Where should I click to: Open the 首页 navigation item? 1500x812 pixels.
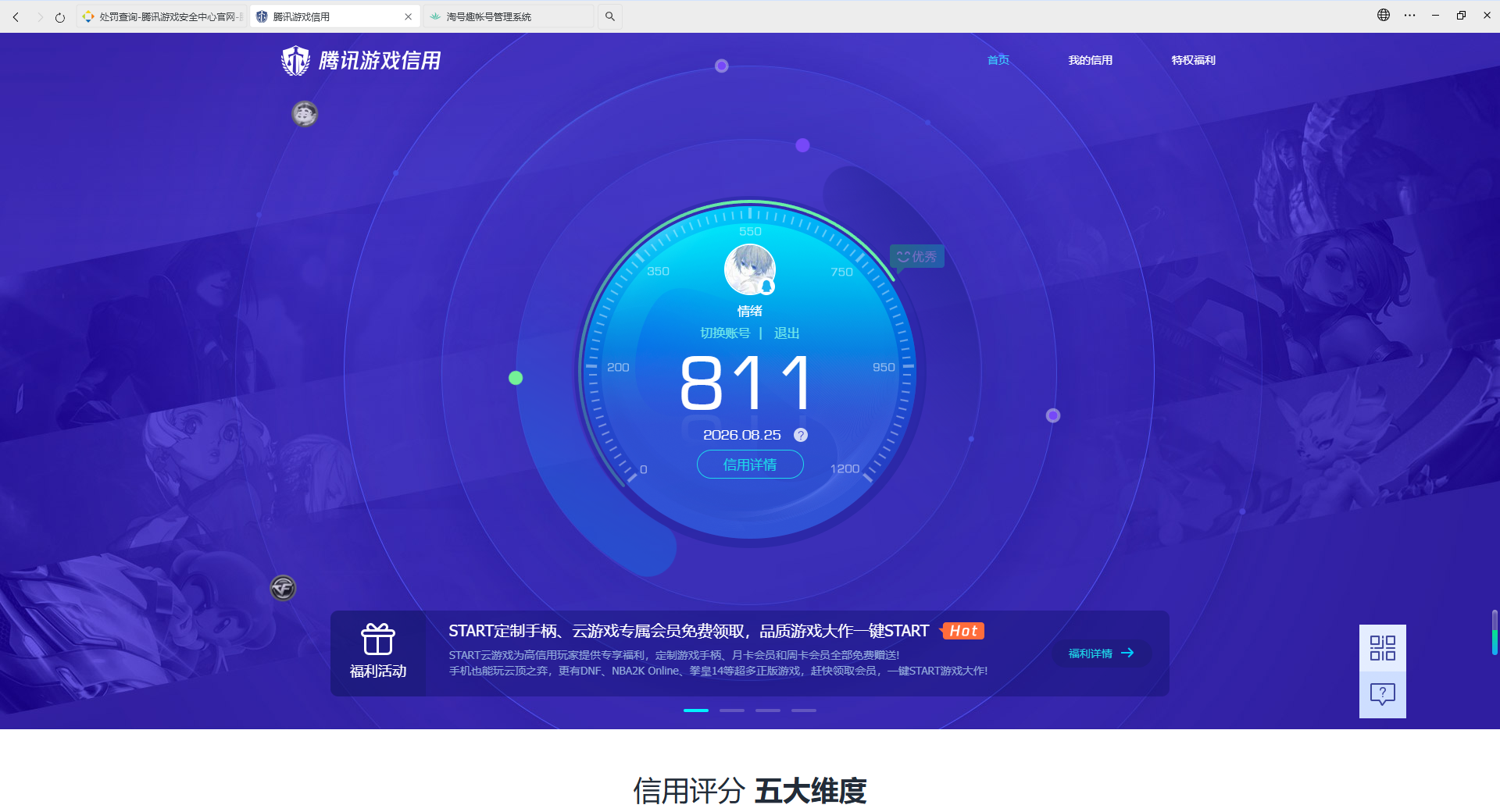pyautogui.click(x=998, y=60)
